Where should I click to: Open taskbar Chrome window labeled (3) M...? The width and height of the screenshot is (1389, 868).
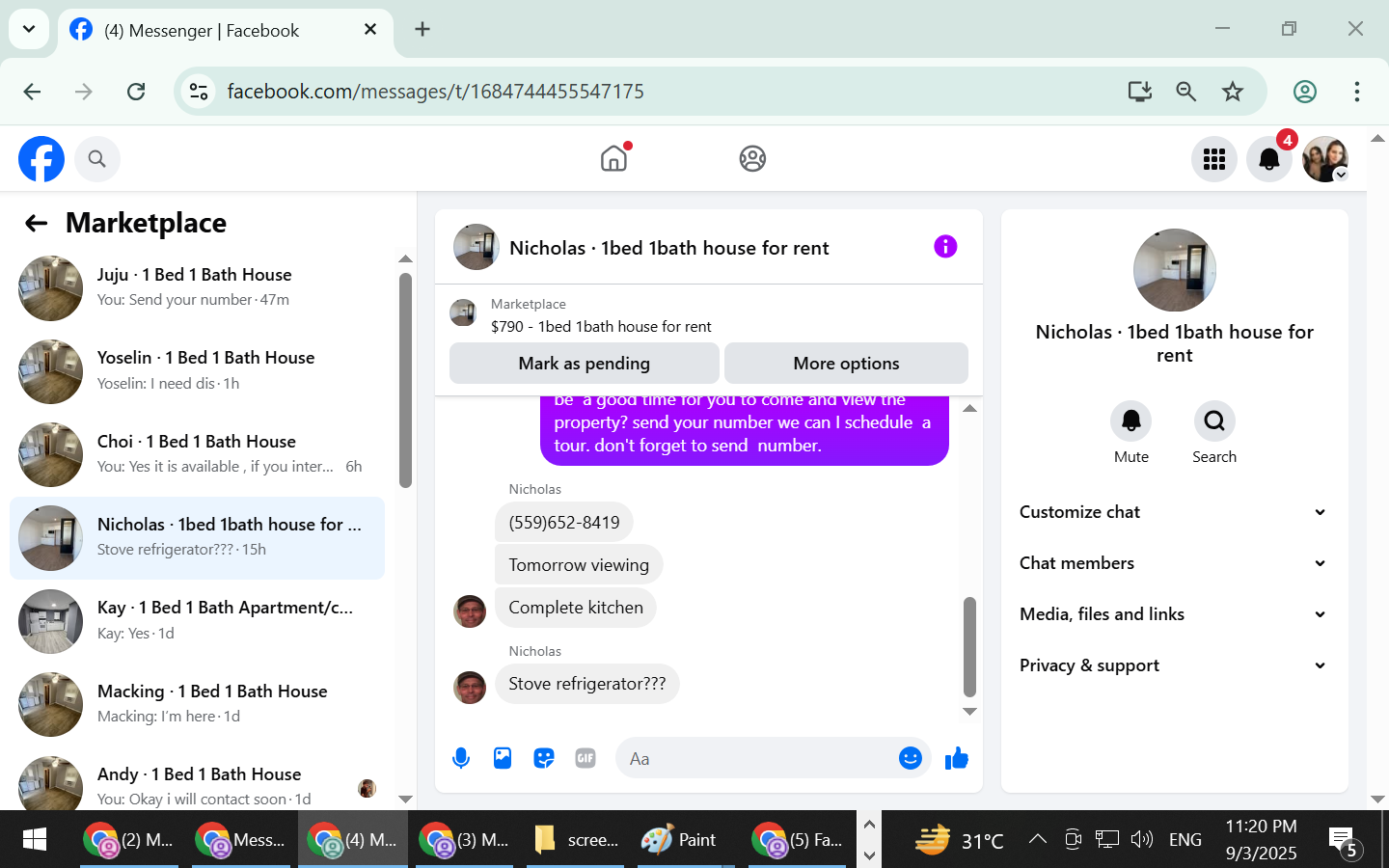[x=467, y=840]
